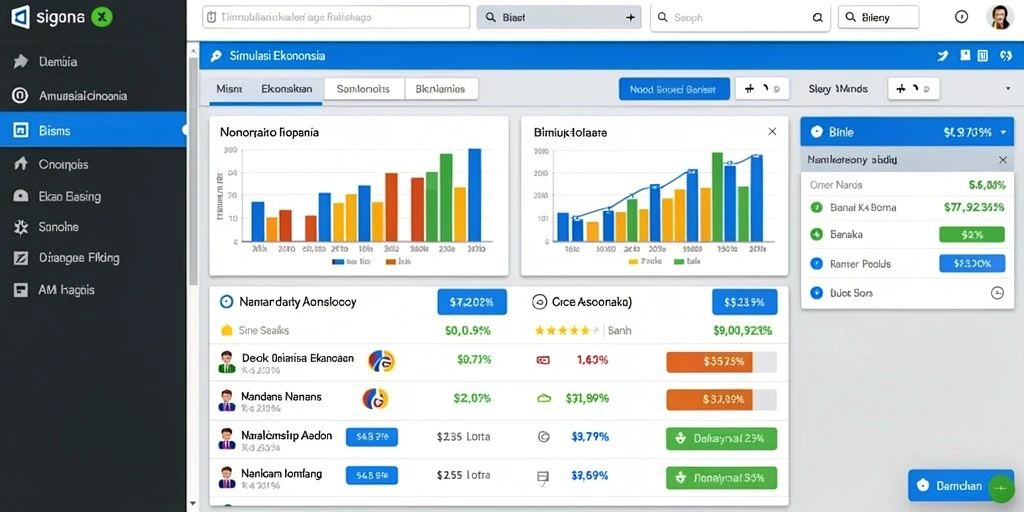
Task: Click the cloud icon in Nandans row
Action: click(x=544, y=398)
